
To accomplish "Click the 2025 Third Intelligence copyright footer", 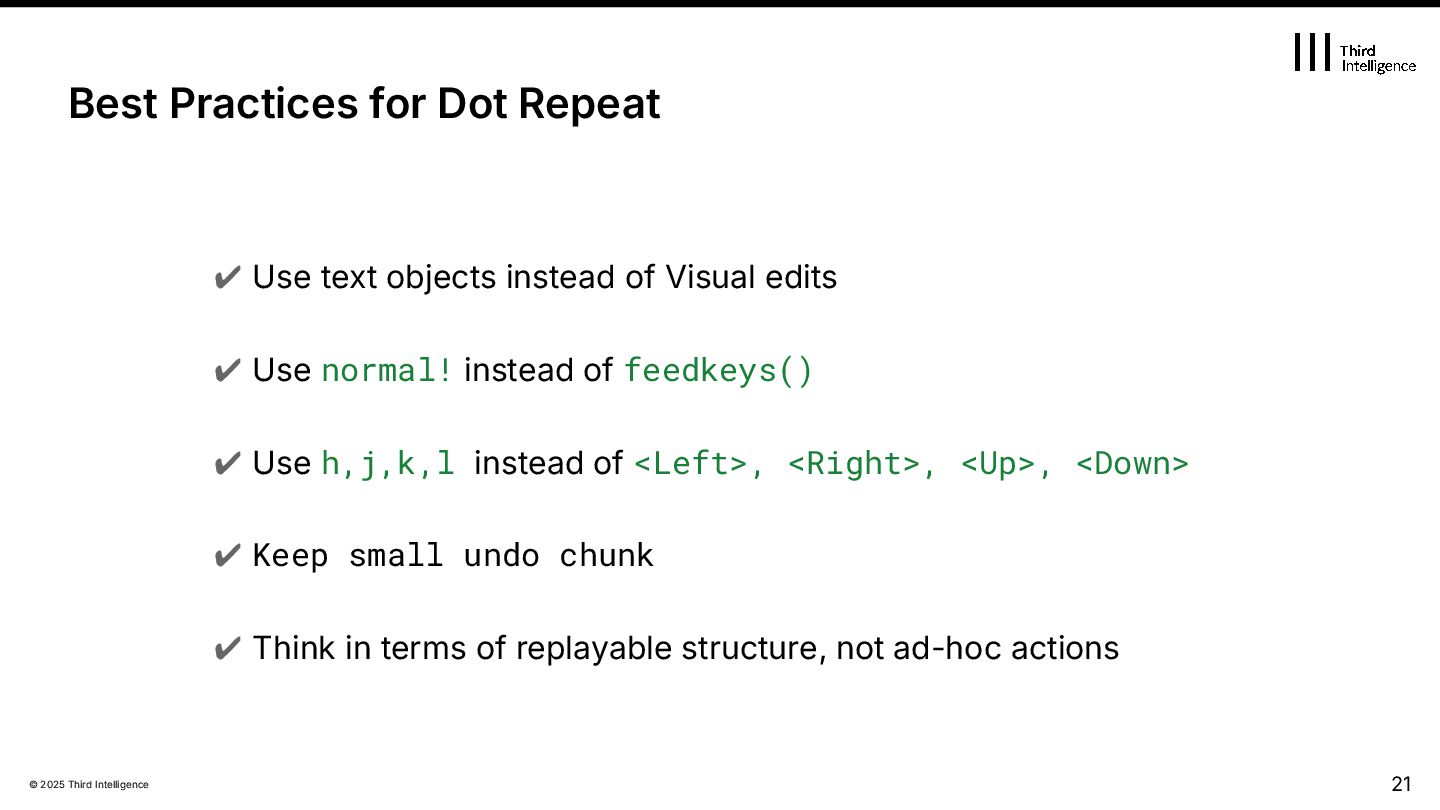I will (x=89, y=785).
